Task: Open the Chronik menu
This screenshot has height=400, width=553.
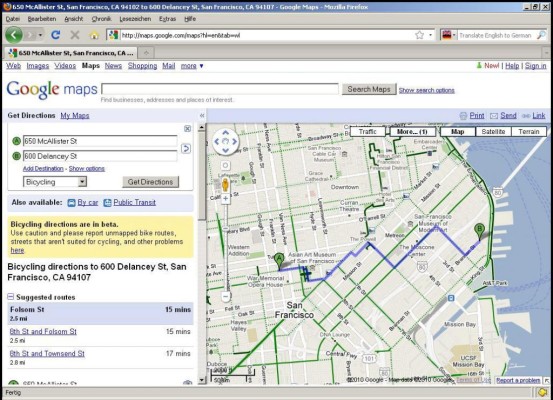Action: (102, 19)
